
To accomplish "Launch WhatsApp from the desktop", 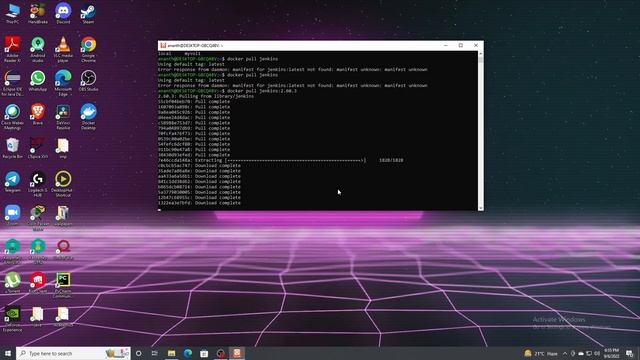I will [x=38, y=80].
